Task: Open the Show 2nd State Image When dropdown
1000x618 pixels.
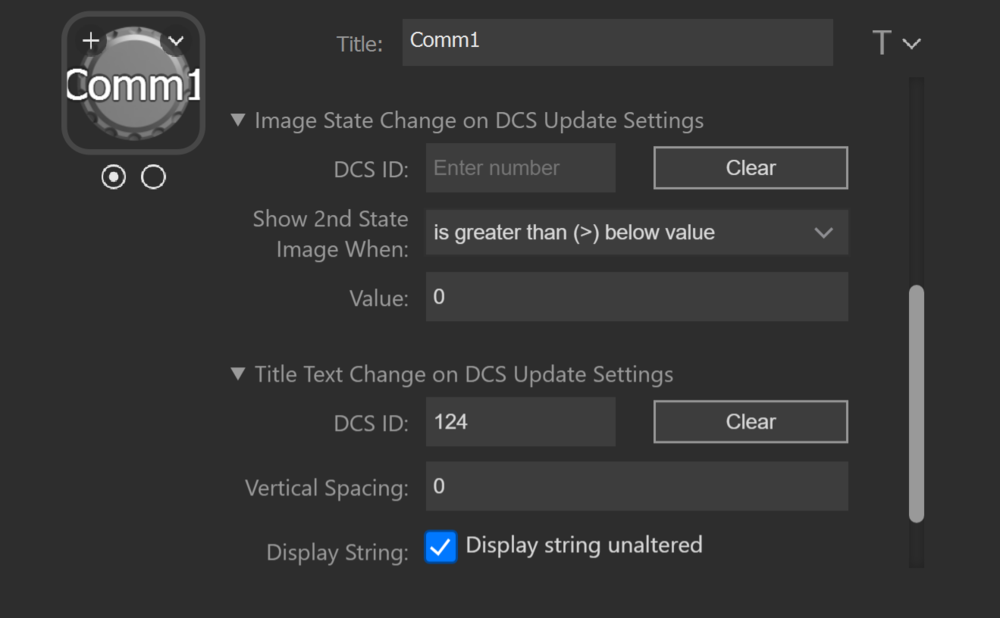Action: (x=636, y=233)
